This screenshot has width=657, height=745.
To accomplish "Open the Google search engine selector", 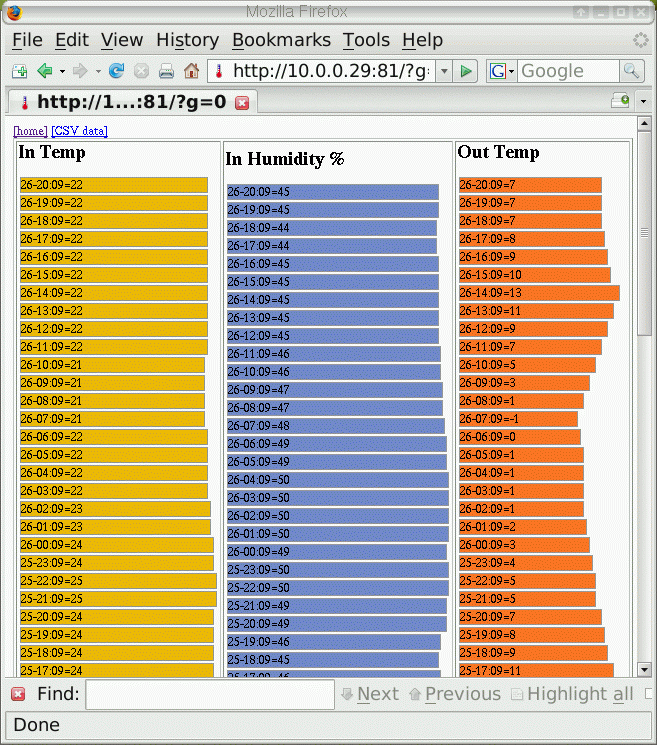I will (x=502, y=71).
